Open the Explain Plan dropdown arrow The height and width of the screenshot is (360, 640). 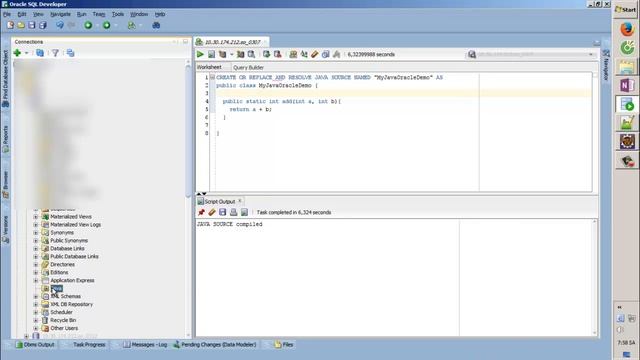[x=231, y=54]
